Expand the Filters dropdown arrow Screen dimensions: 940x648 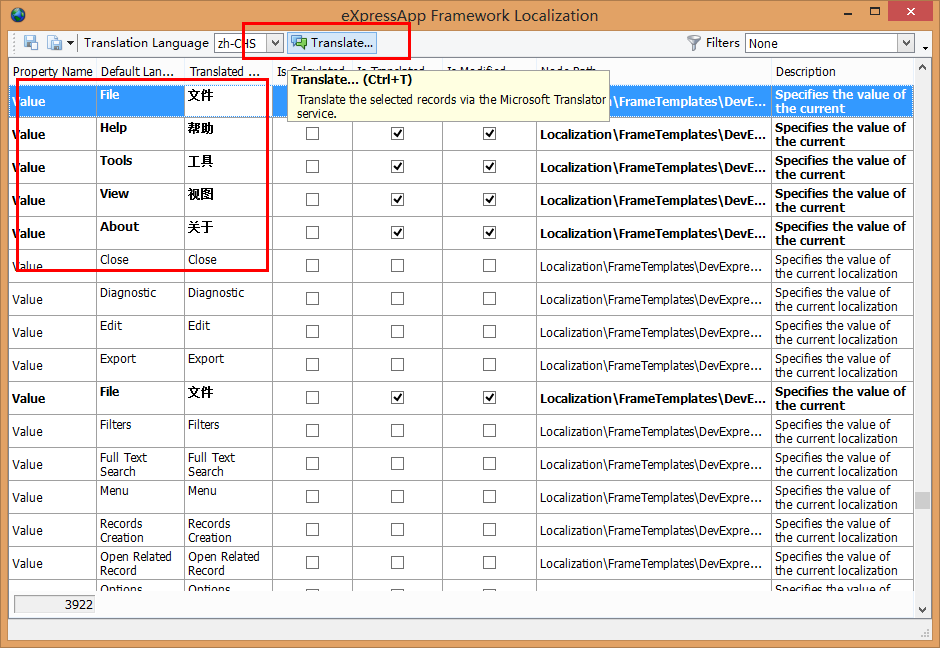point(905,43)
